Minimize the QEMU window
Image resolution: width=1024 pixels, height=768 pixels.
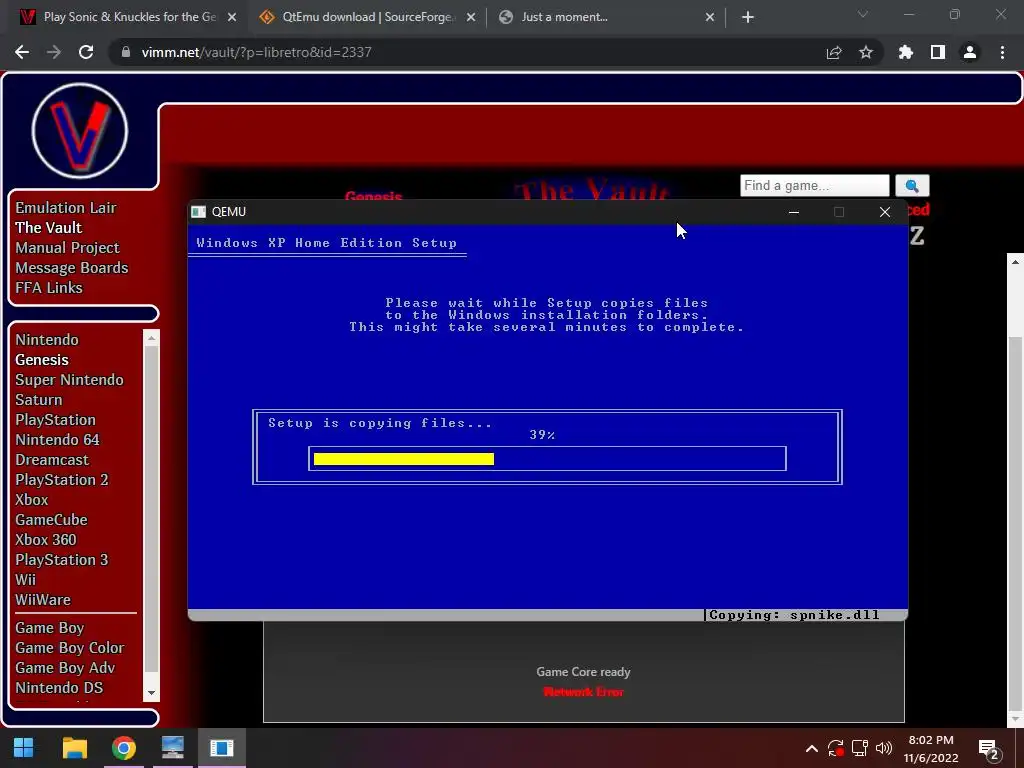pyautogui.click(x=793, y=212)
